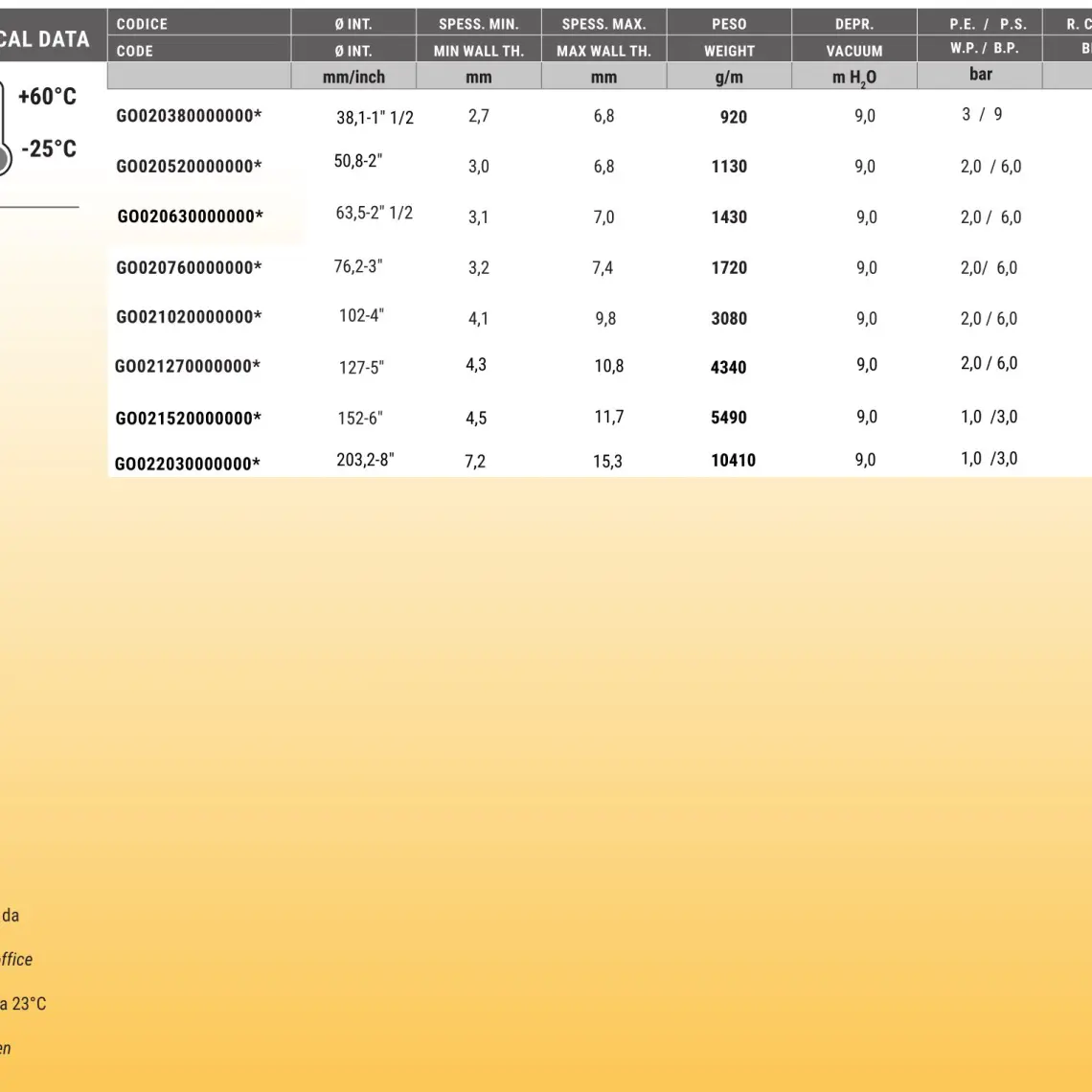Click the 15,3 max wall thickness value
The image size is (1092, 1092).
click(607, 462)
